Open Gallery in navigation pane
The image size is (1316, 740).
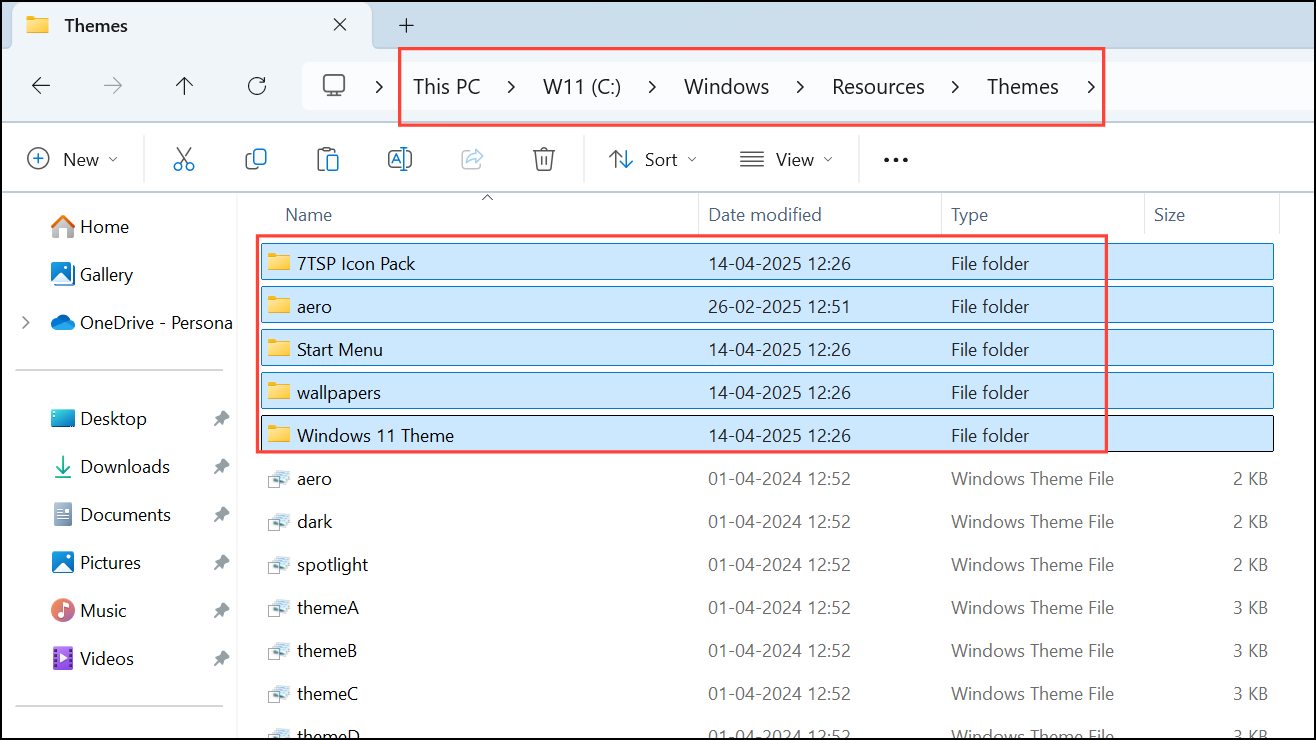point(92,275)
